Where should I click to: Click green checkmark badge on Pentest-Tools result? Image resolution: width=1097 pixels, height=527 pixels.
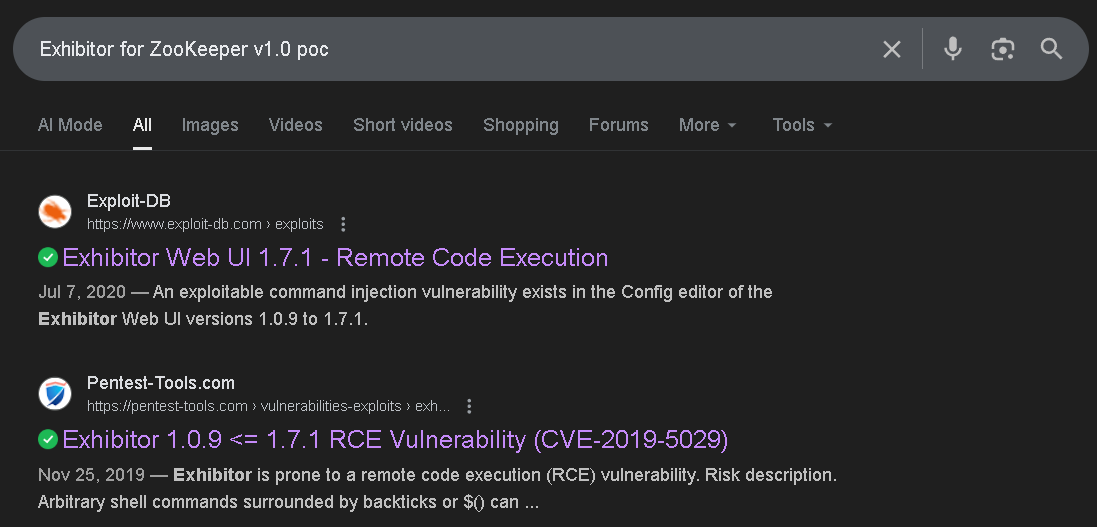(47, 440)
